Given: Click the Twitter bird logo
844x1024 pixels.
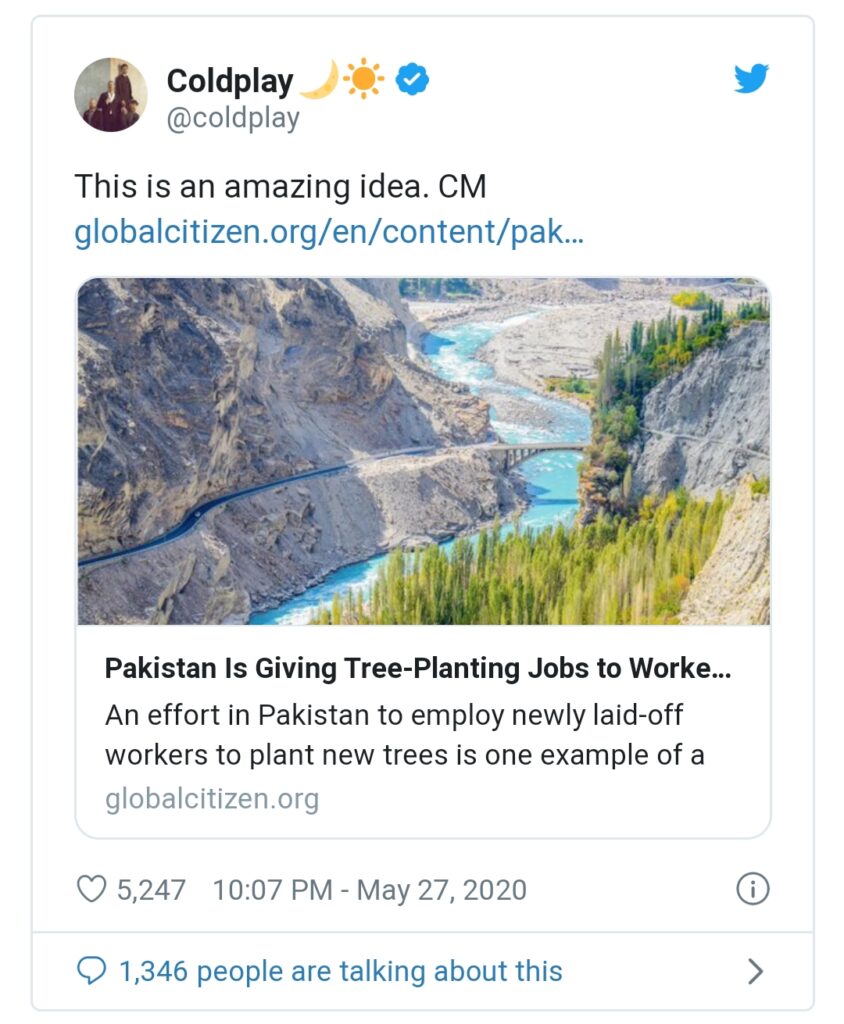Looking at the screenshot, I should point(751,78).
